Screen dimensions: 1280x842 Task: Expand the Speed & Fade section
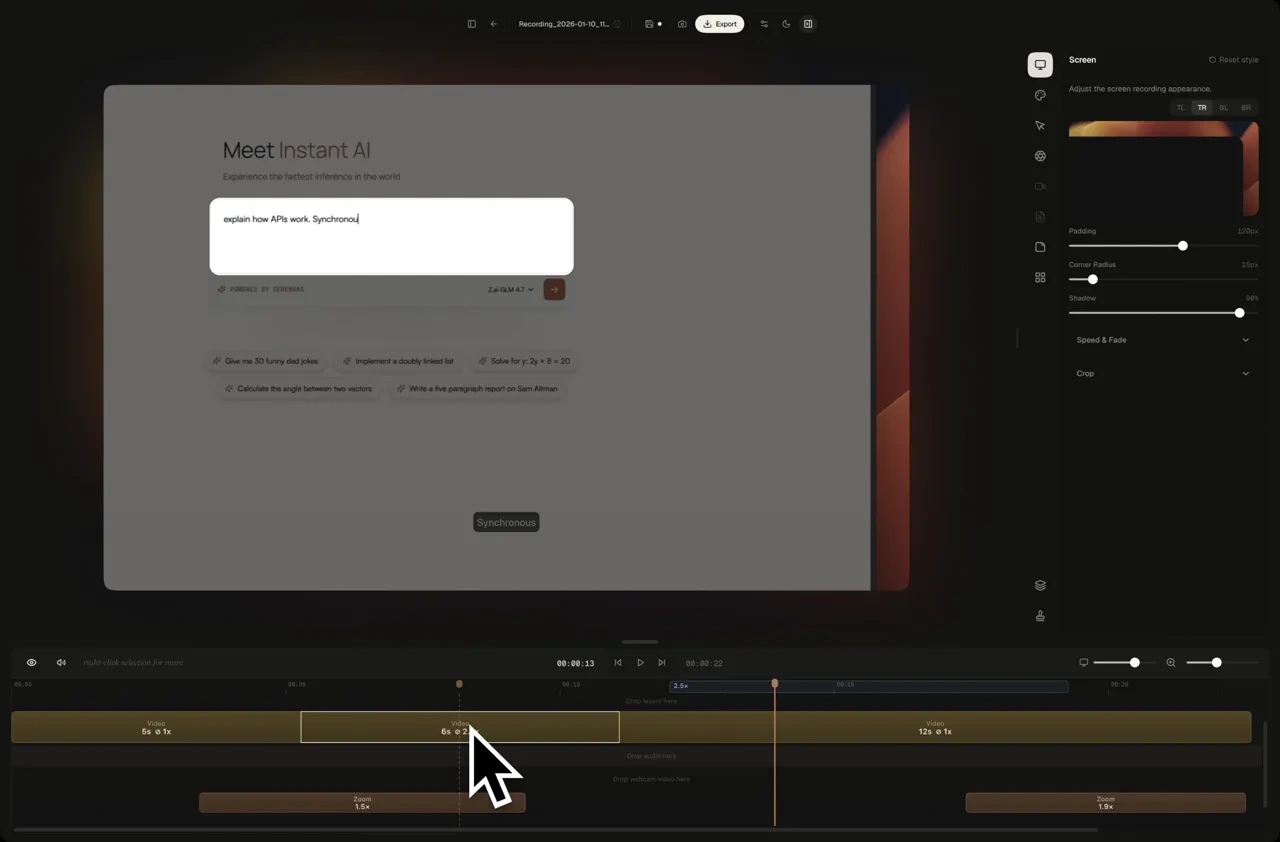tap(1163, 340)
